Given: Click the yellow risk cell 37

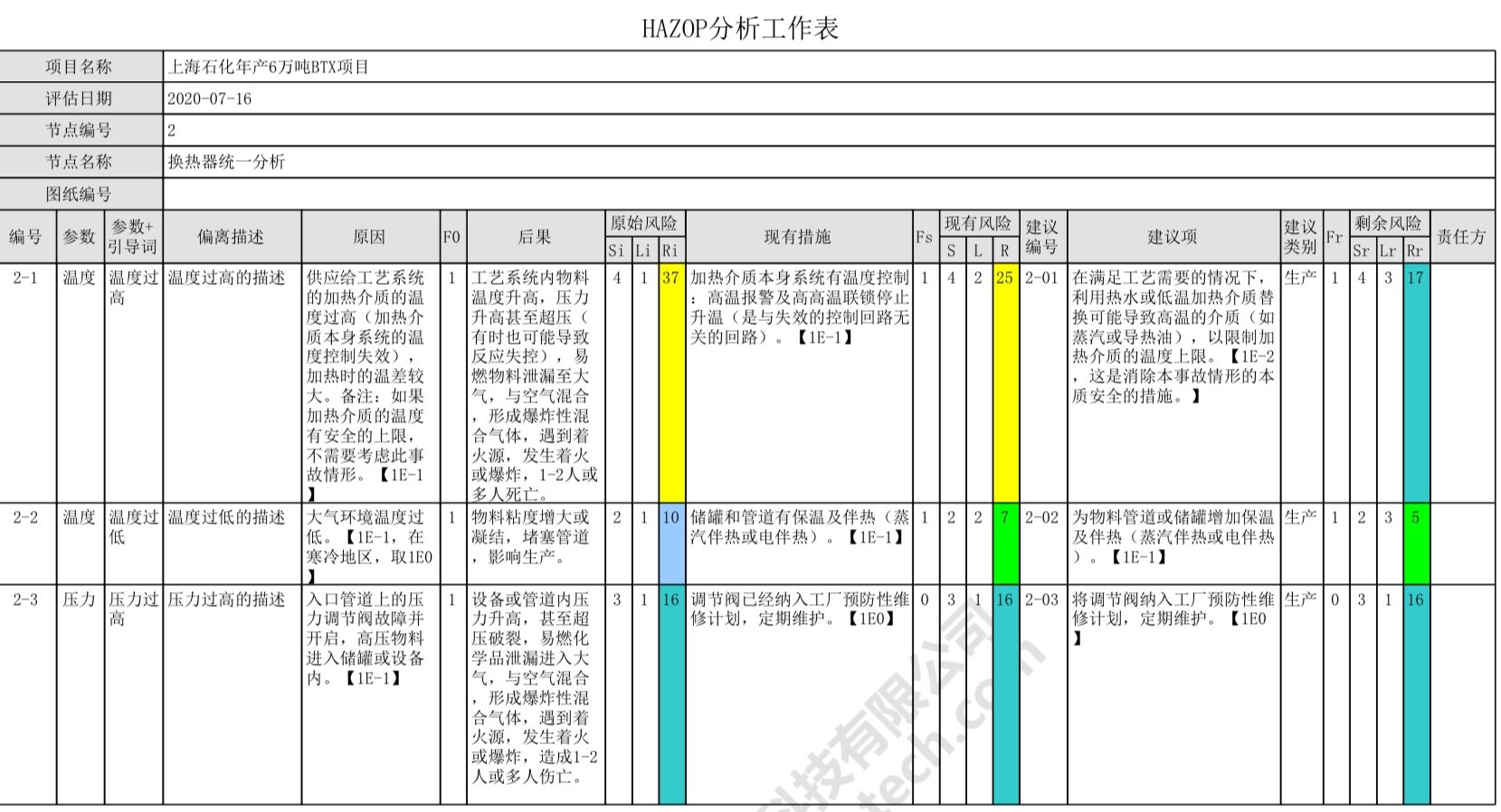Looking at the screenshot, I should point(671,383).
